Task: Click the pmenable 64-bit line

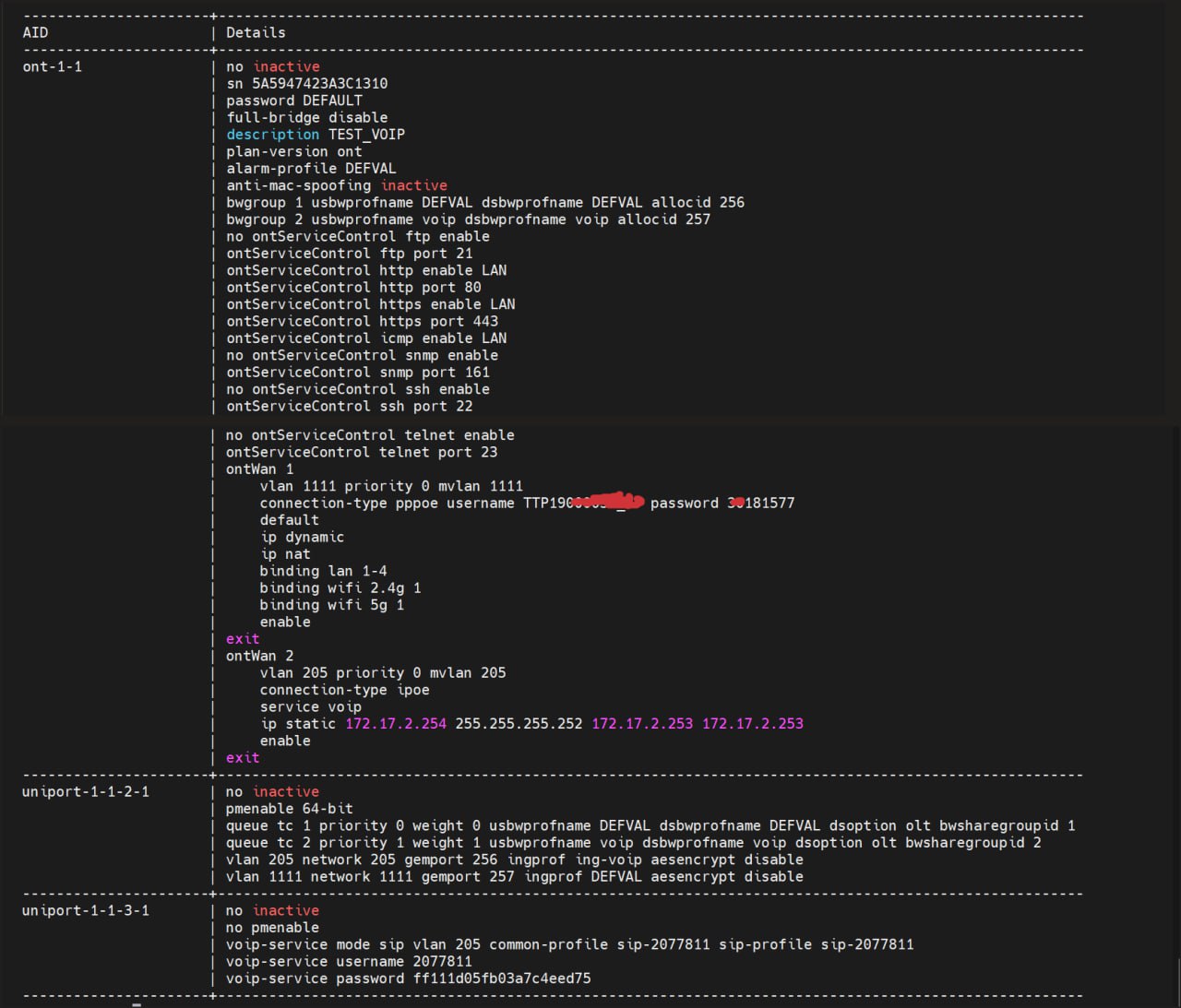Action: click(289, 809)
